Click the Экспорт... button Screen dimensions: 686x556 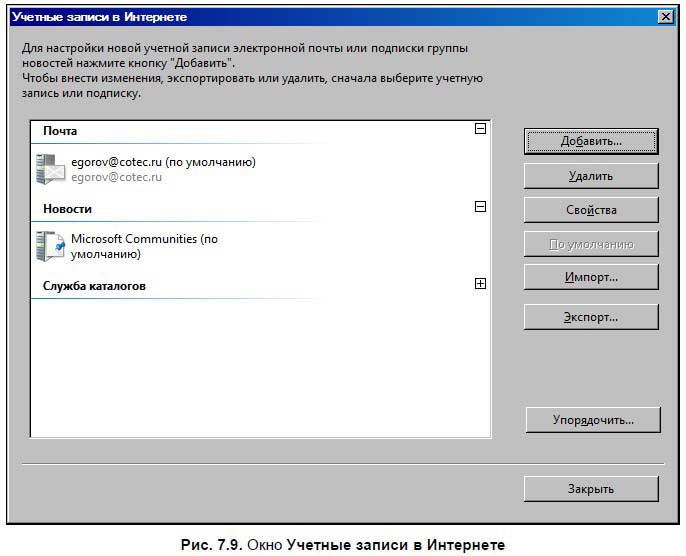click(x=591, y=317)
